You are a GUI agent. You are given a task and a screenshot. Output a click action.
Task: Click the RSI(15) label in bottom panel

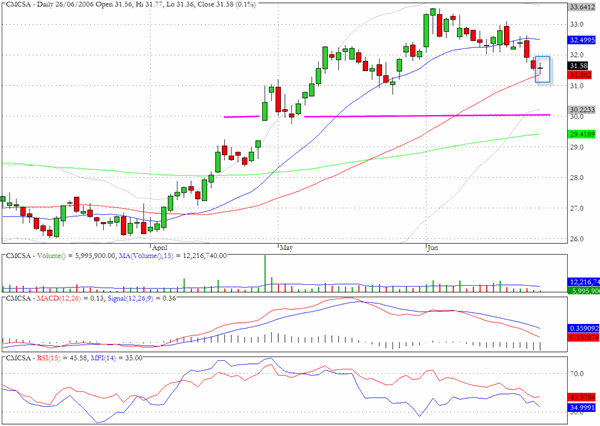pyautogui.click(x=48, y=358)
